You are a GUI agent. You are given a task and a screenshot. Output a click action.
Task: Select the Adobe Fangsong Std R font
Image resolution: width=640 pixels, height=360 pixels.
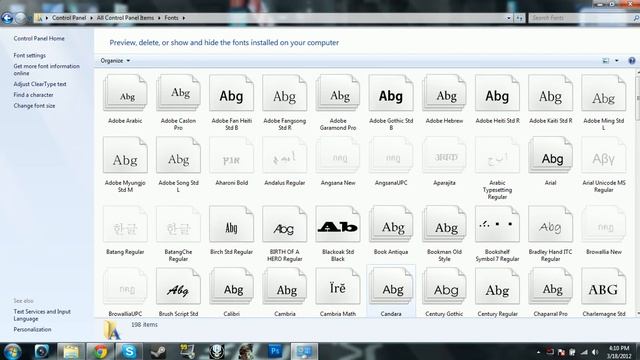(x=284, y=93)
